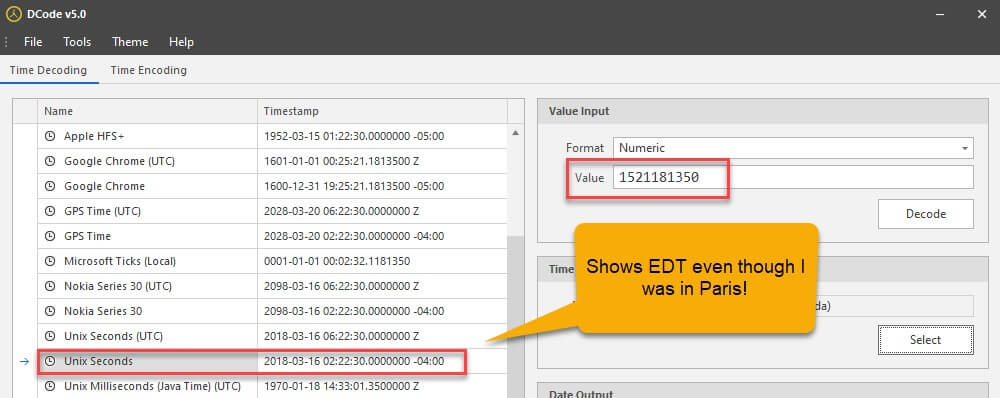Click the list scrollbar up arrow
Image resolution: width=1000 pixels, height=398 pixels.
coord(515,133)
